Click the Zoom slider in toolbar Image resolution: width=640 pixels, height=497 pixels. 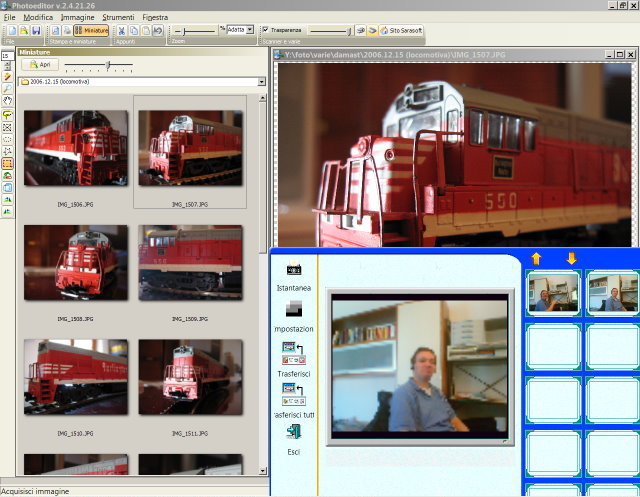click(x=195, y=31)
